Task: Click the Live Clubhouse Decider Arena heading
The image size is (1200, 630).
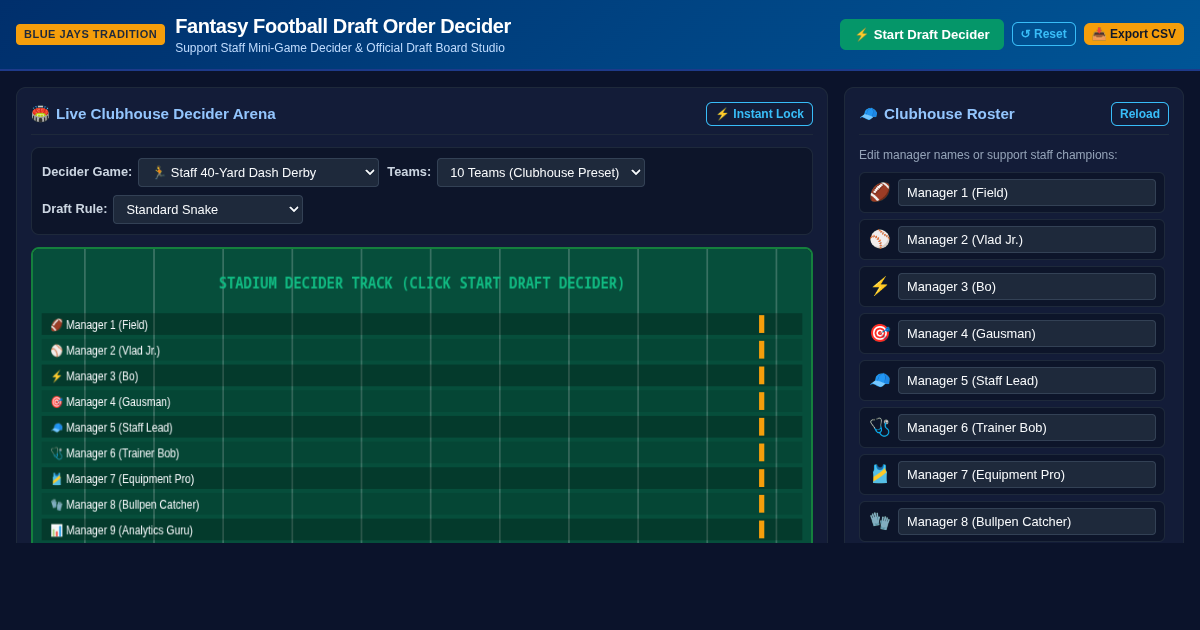Action: click(x=166, y=114)
